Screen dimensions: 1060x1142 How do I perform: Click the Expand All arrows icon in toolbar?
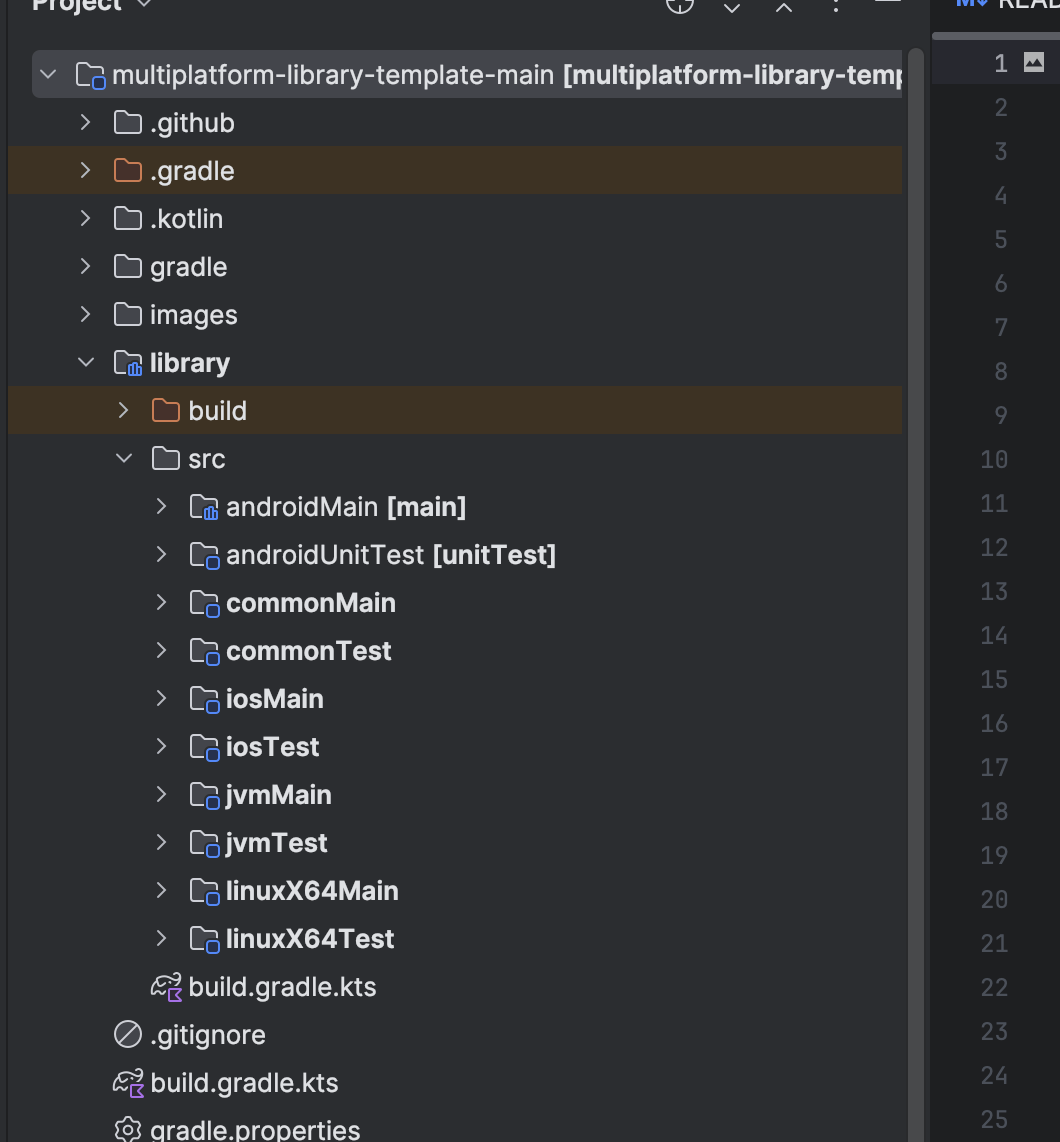(731, 7)
